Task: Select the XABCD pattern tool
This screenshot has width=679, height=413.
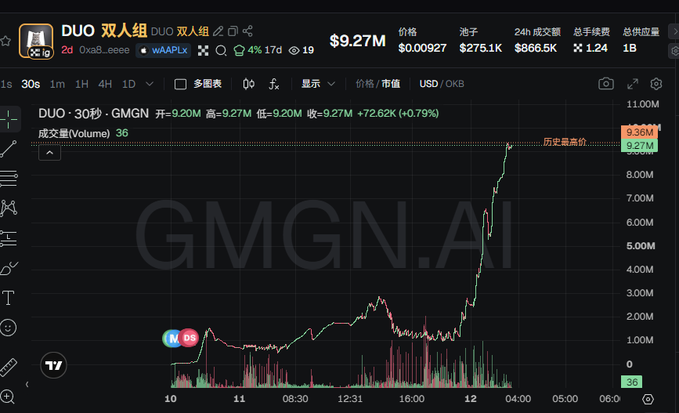Action: (9, 208)
